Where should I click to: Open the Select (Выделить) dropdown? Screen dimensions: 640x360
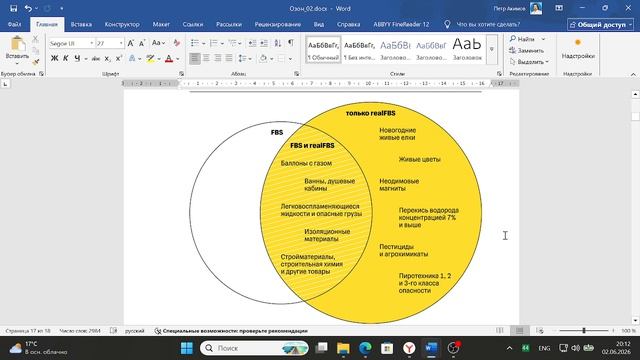coord(529,62)
